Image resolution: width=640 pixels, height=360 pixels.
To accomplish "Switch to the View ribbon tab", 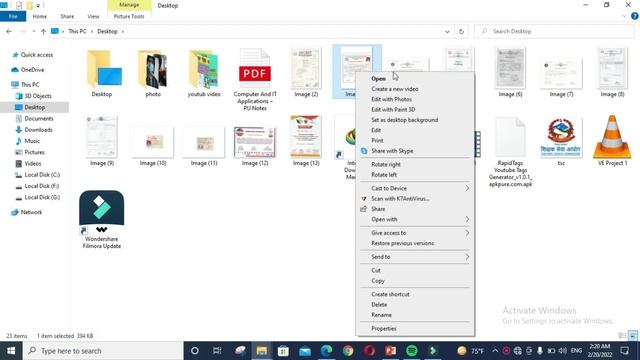I will click(x=93, y=16).
